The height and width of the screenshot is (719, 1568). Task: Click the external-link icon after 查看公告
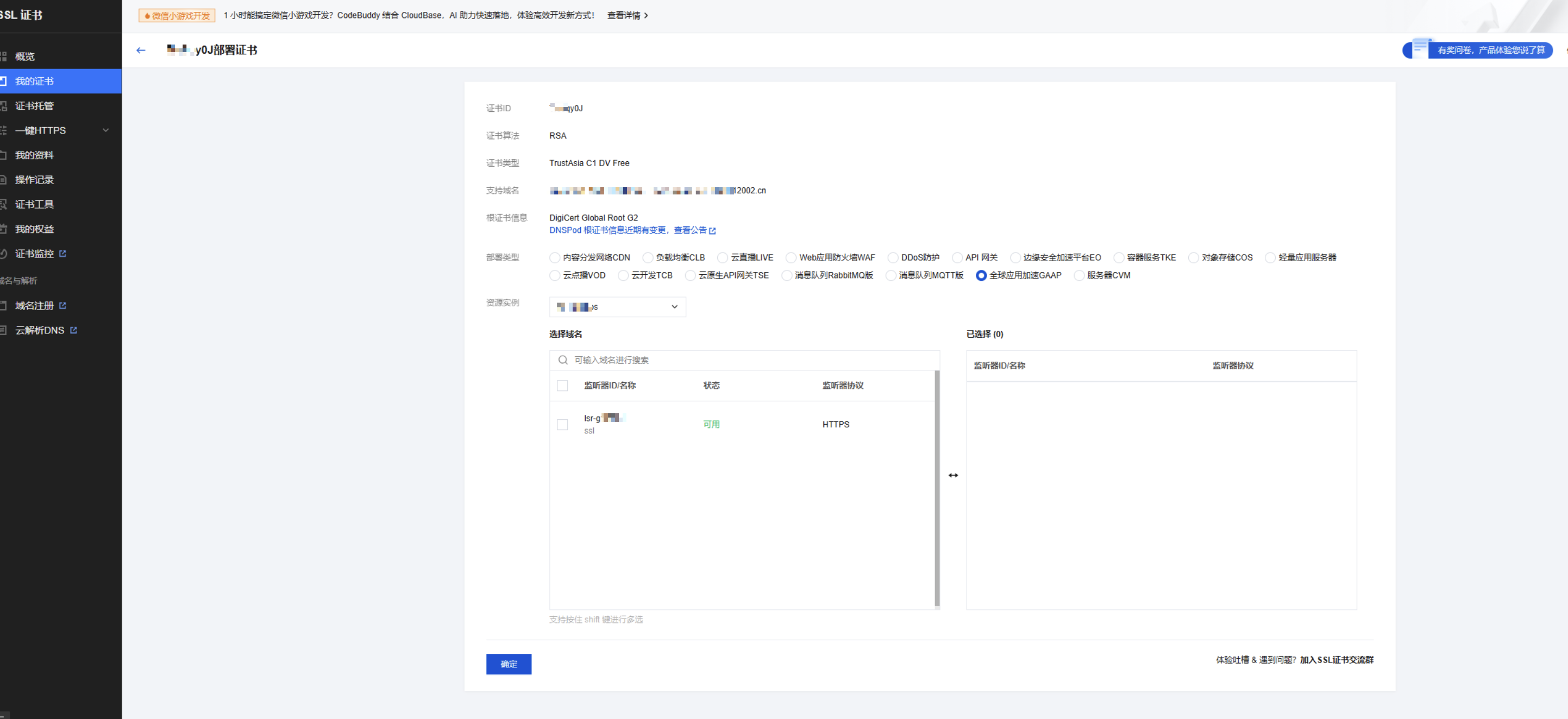pos(712,231)
